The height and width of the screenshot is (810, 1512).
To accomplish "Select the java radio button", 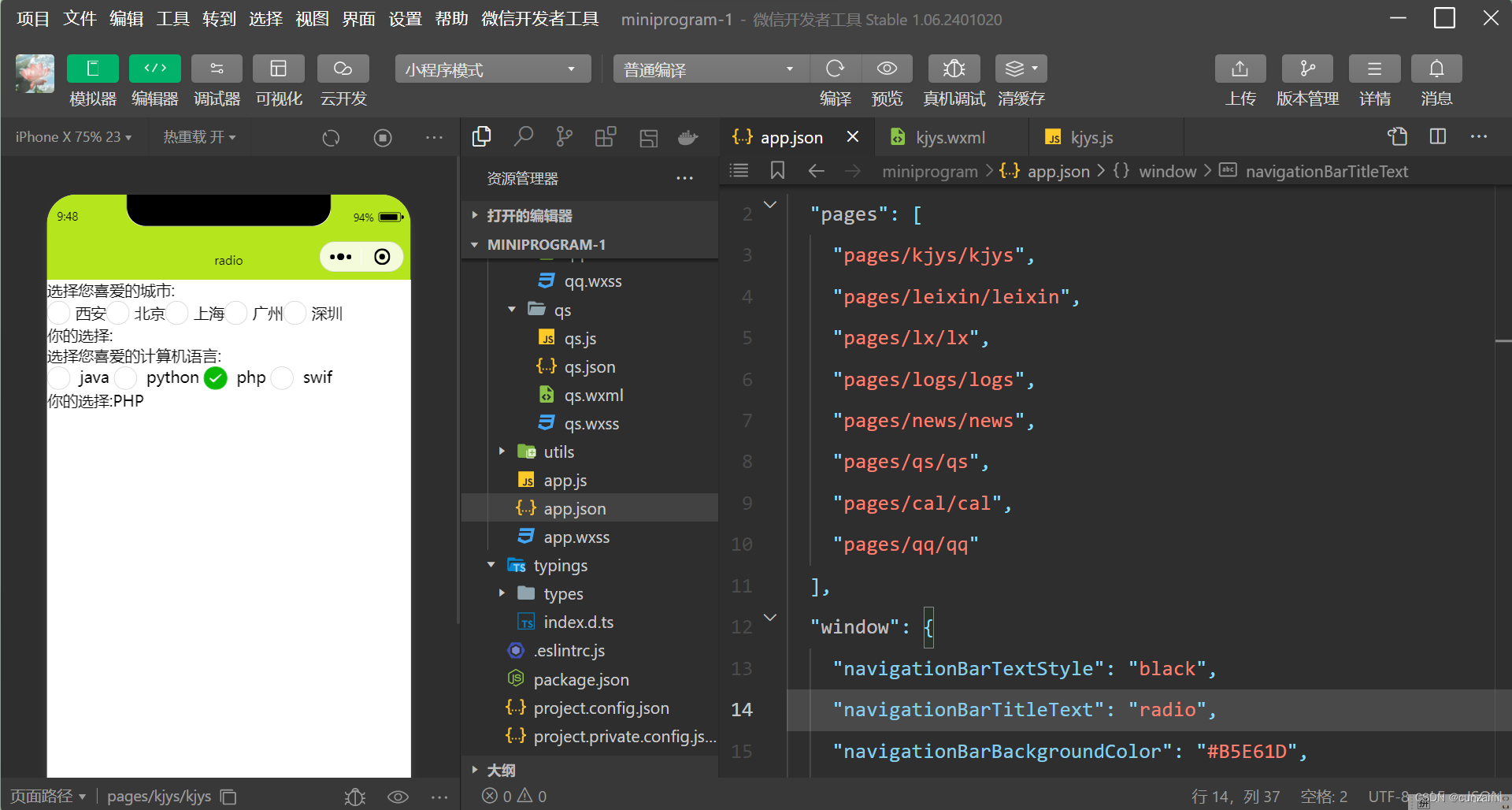I will click(x=60, y=378).
